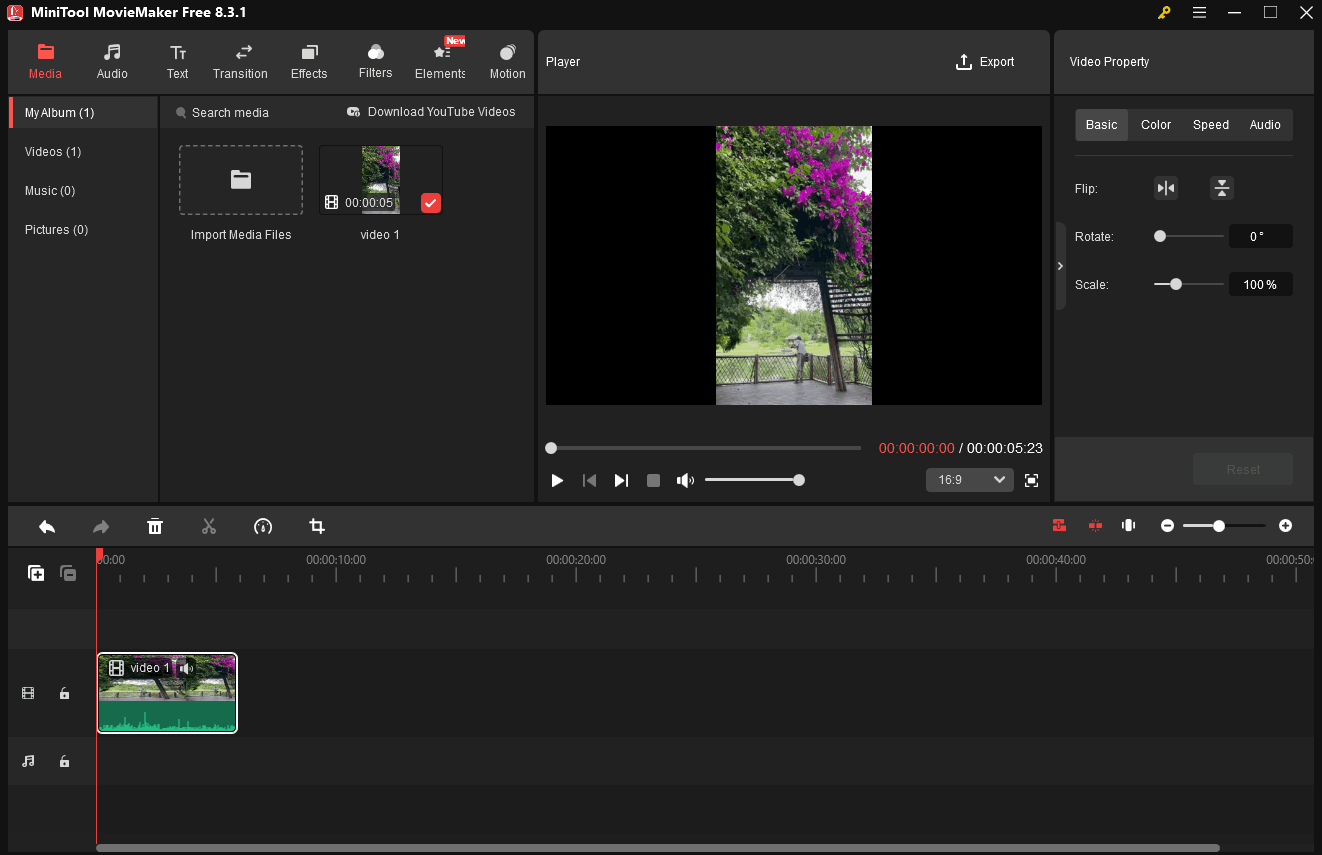
Task: Open Download YouTube Videos
Action: coord(431,112)
